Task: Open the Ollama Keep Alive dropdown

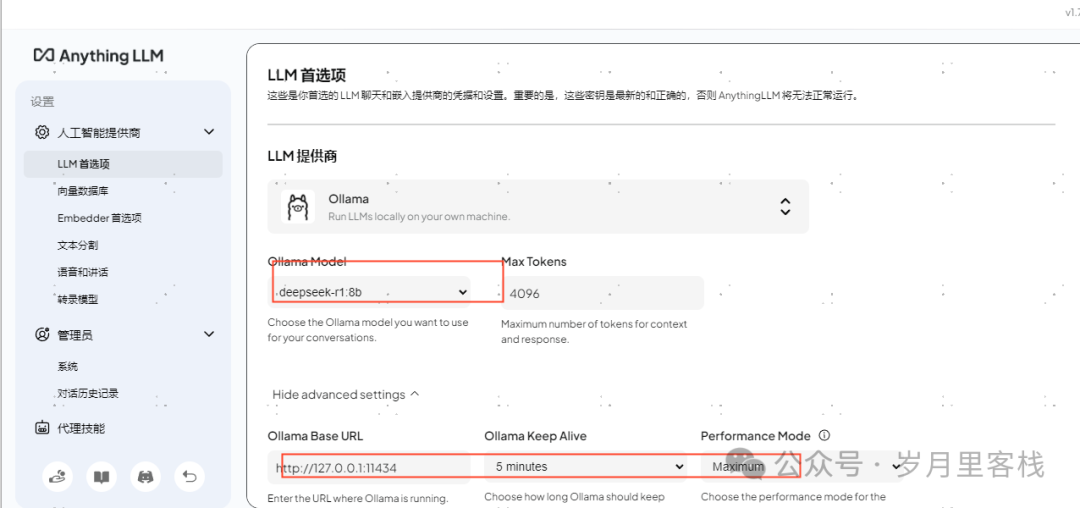Action: click(585, 467)
